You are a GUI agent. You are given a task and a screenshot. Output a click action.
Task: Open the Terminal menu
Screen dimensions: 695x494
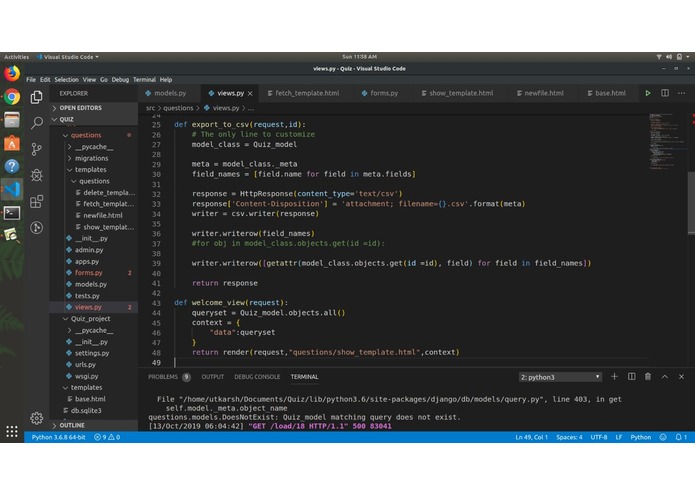click(x=144, y=80)
